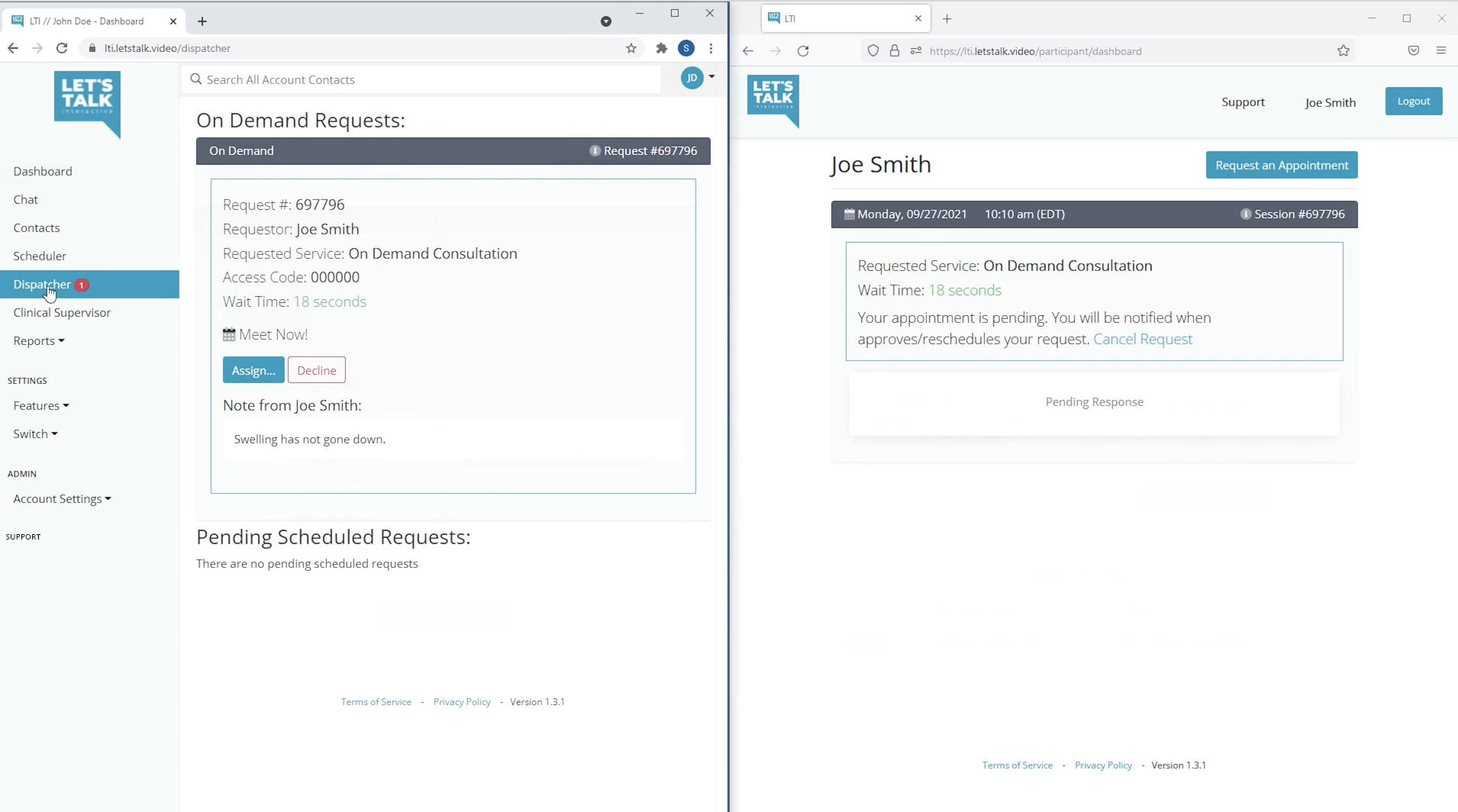
Task: Open Firefox's tracking protection shield icon
Action: 874,50
